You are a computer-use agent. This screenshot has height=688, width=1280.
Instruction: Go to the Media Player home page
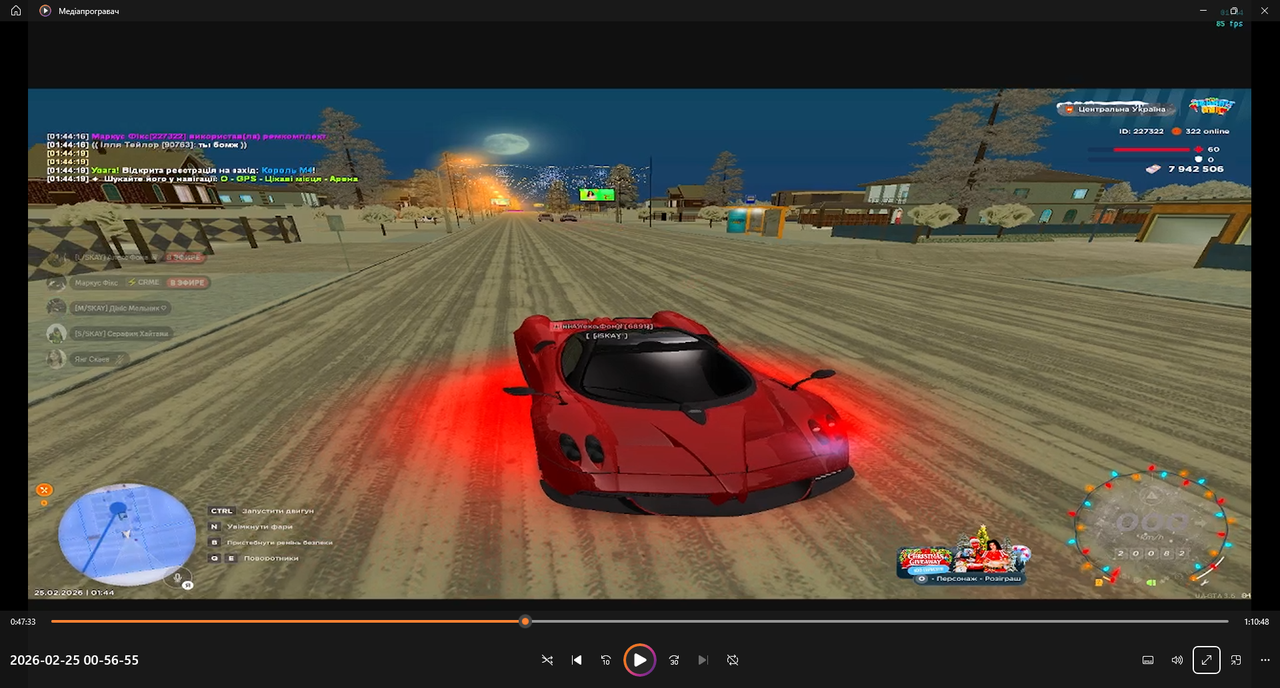(x=16, y=10)
